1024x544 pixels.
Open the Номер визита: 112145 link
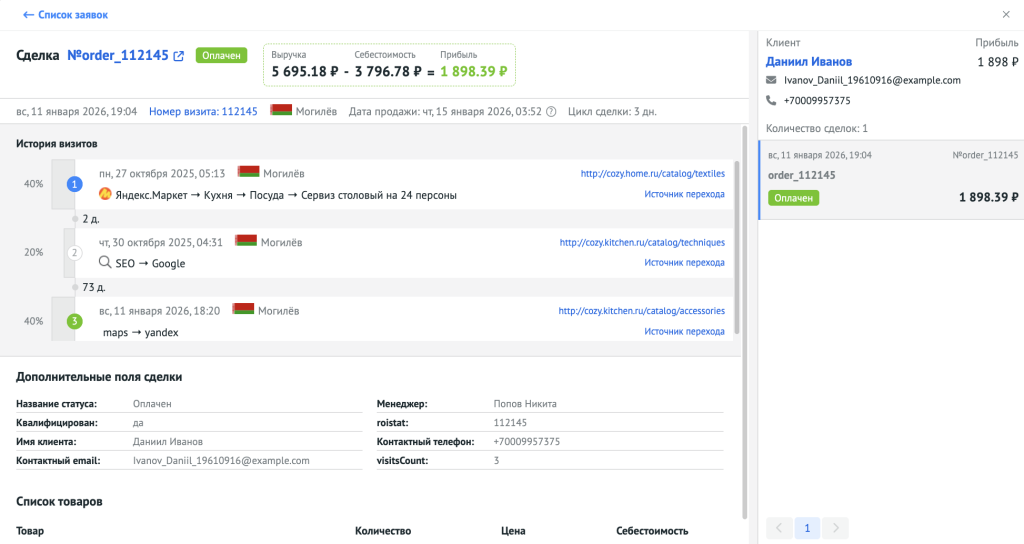pos(203,111)
